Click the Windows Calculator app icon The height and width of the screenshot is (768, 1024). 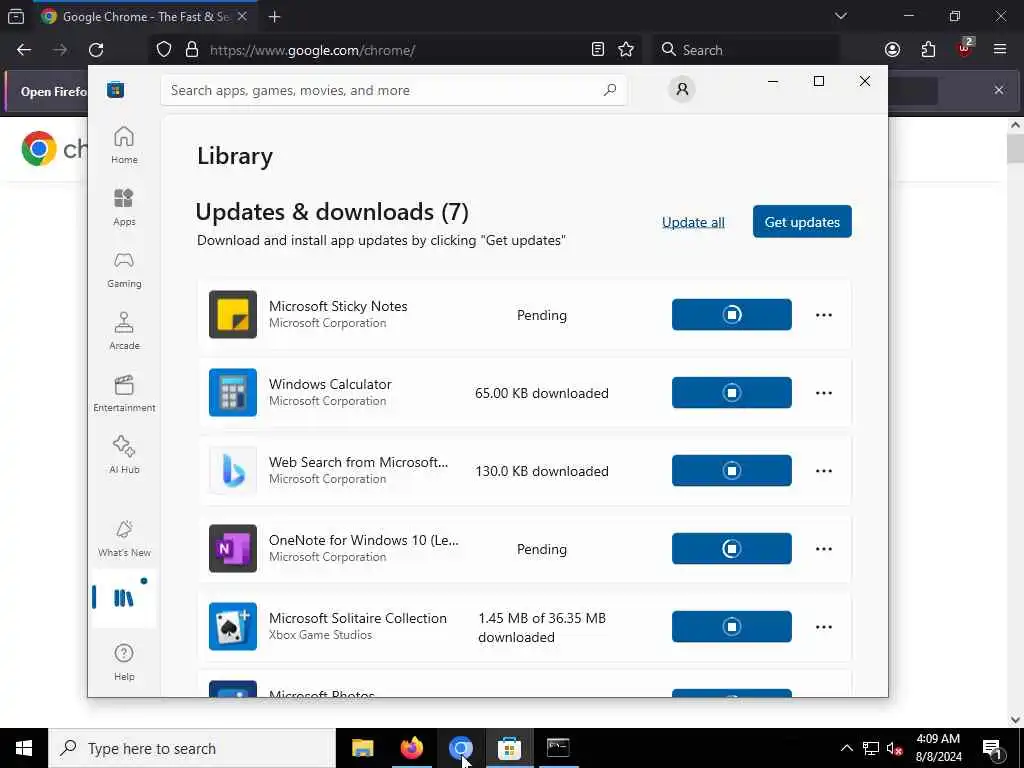coord(232,392)
